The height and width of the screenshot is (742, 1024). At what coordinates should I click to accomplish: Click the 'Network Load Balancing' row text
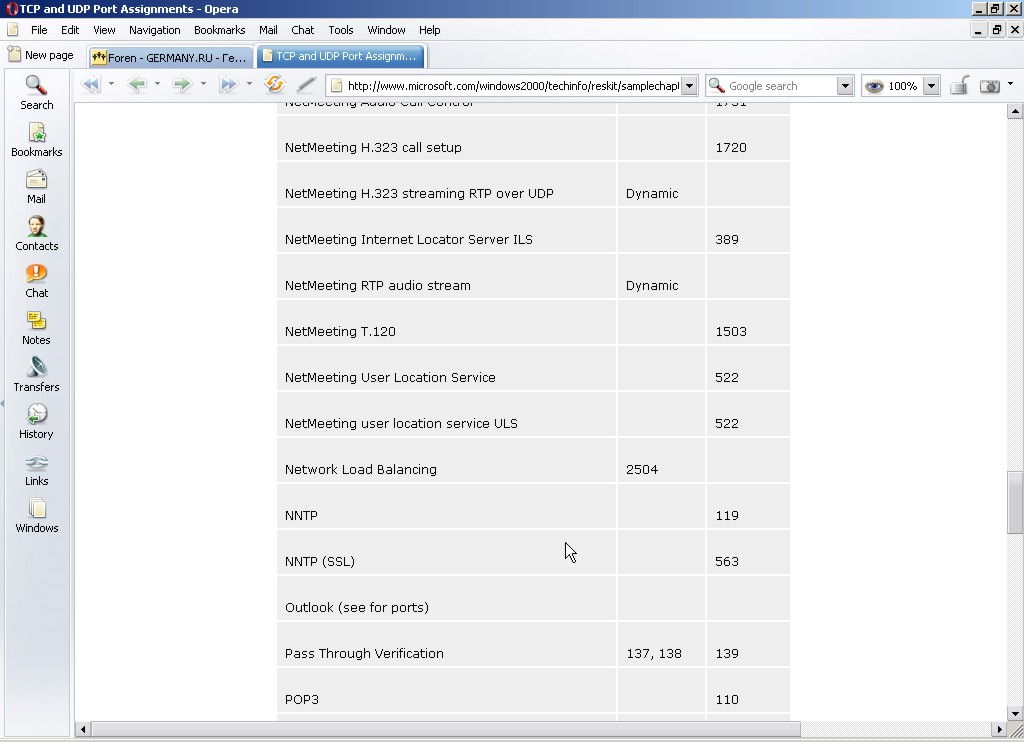[360, 470]
